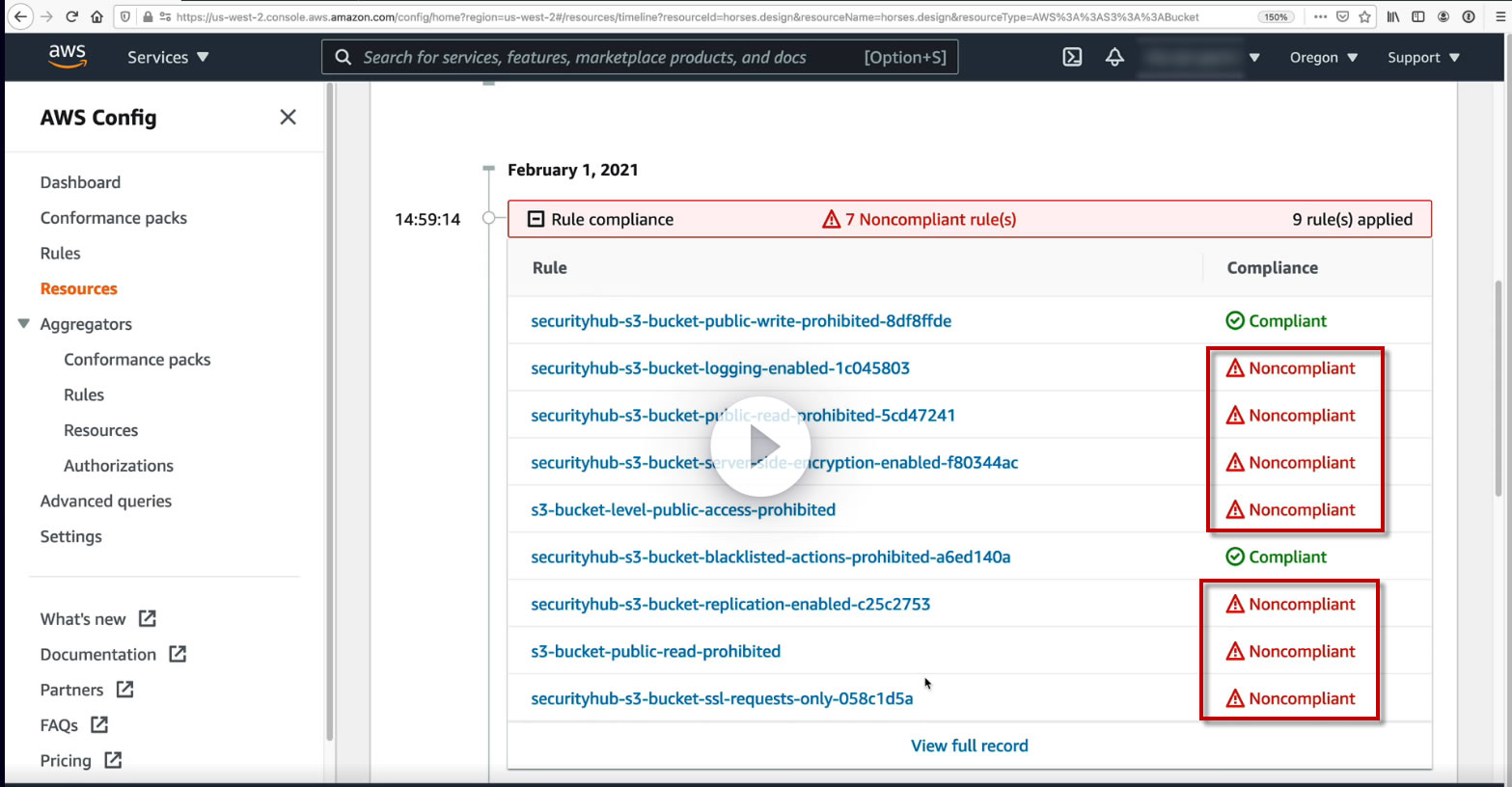Expand the Support dropdown menu
This screenshot has height=787, width=1512.
coord(1423,57)
